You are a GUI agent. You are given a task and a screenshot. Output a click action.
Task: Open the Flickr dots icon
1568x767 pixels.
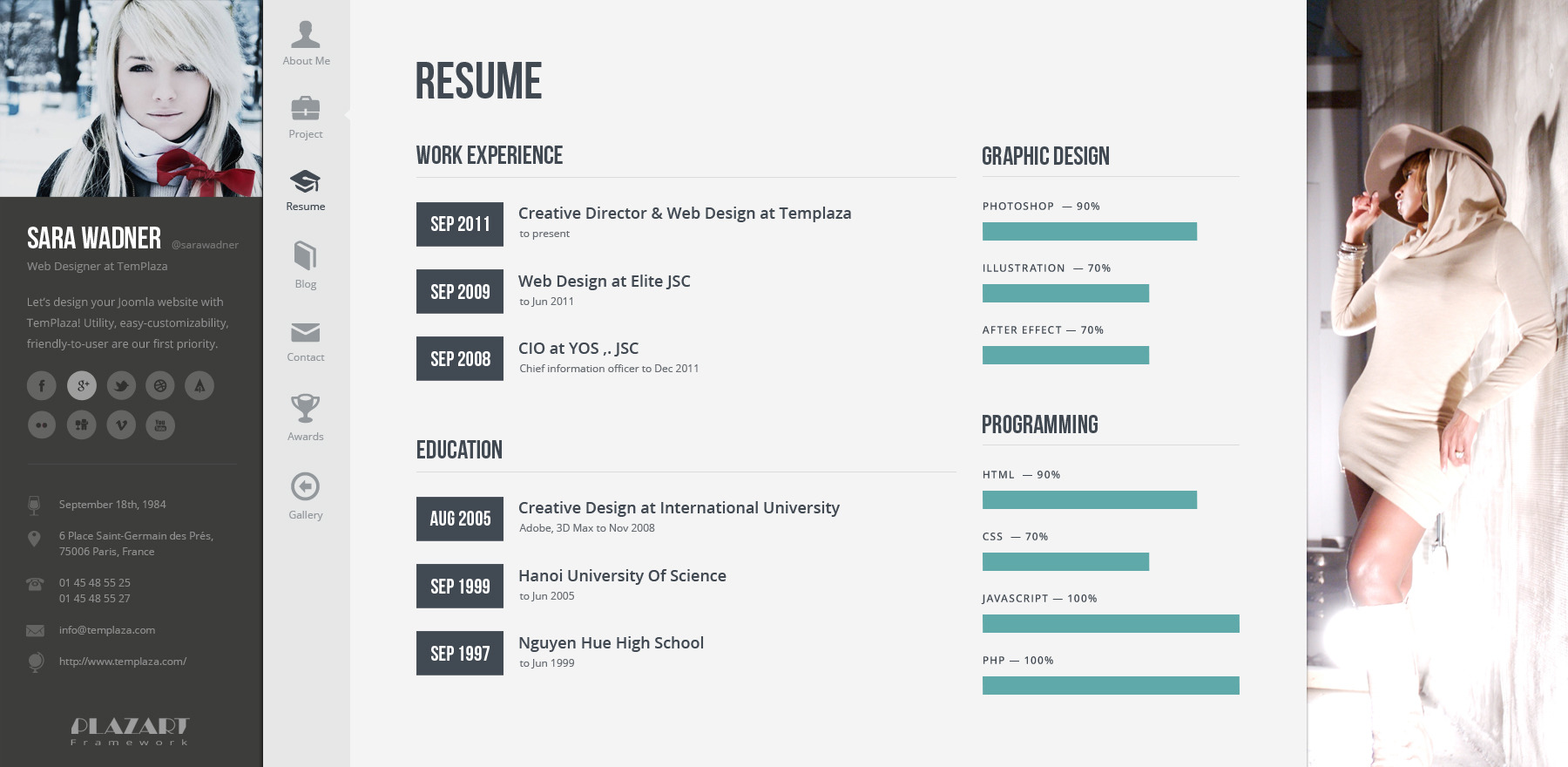[x=42, y=425]
